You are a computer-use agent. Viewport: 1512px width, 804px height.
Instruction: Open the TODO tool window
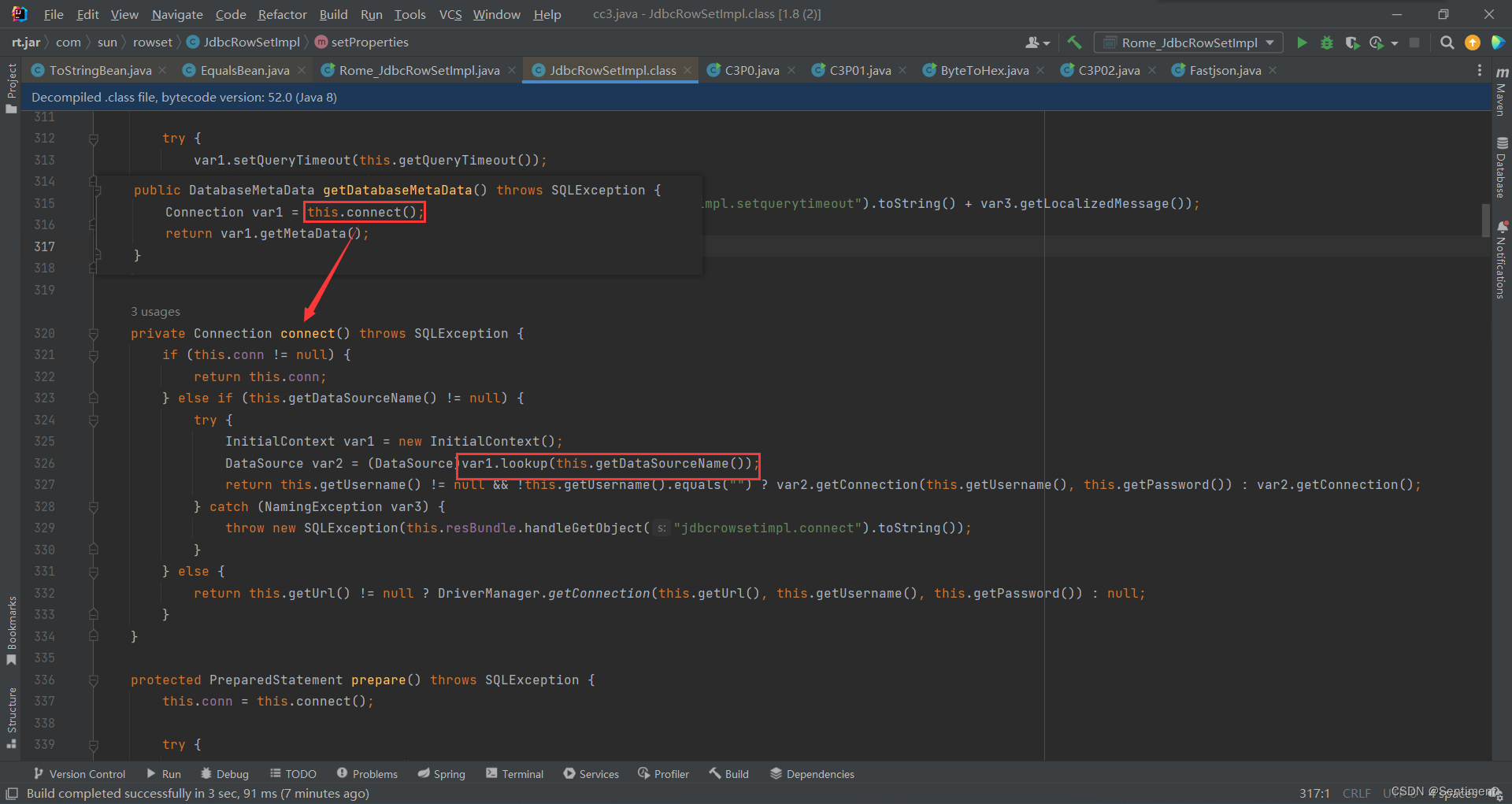(x=293, y=774)
